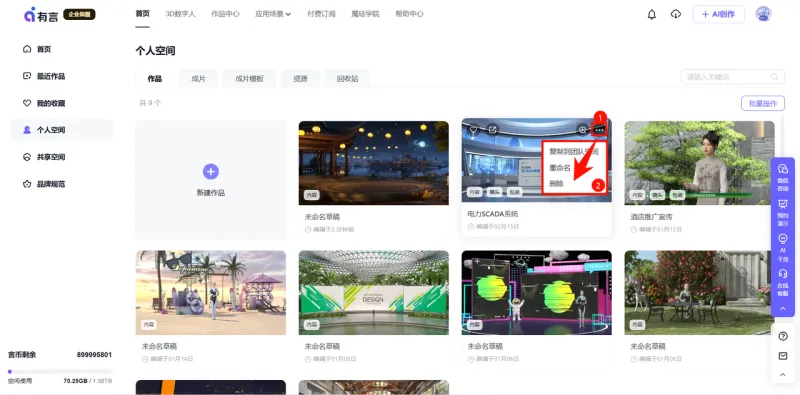Open AI千问 assistant icon
Image resolution: width=800 pixels, height=395 pixels.
coord(783,248)
